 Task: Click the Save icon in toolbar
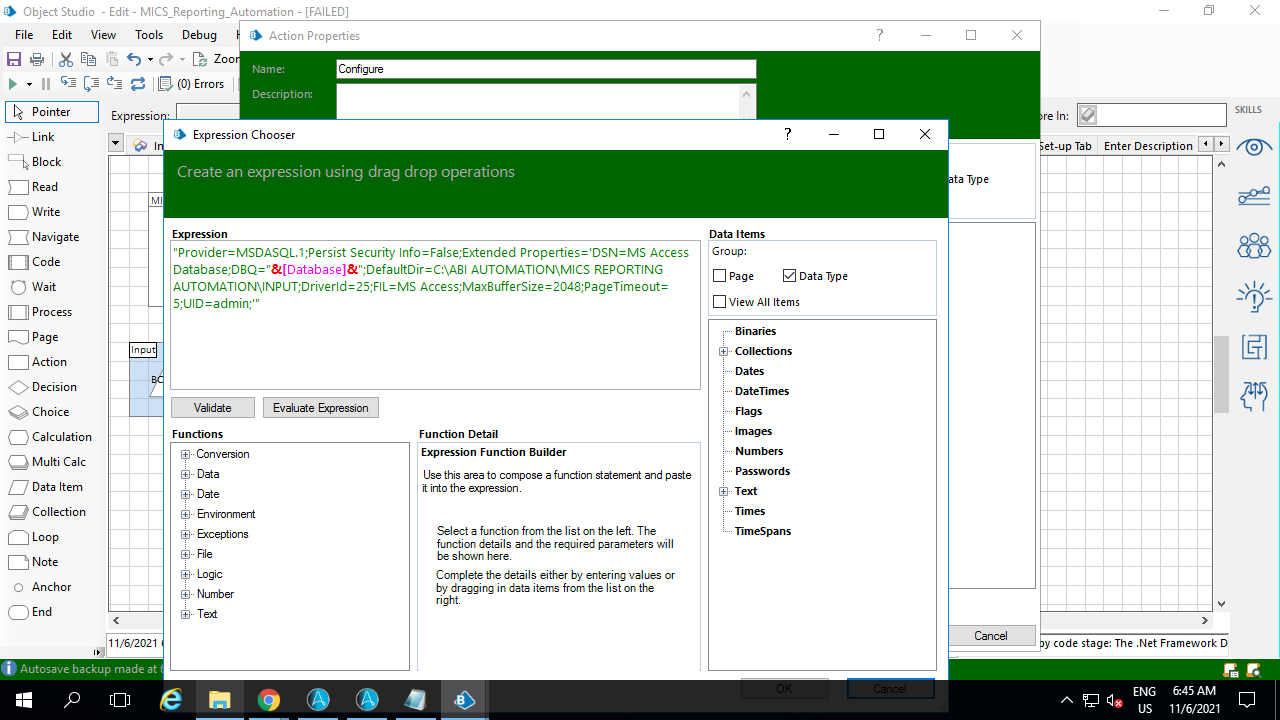pos(14,60)
